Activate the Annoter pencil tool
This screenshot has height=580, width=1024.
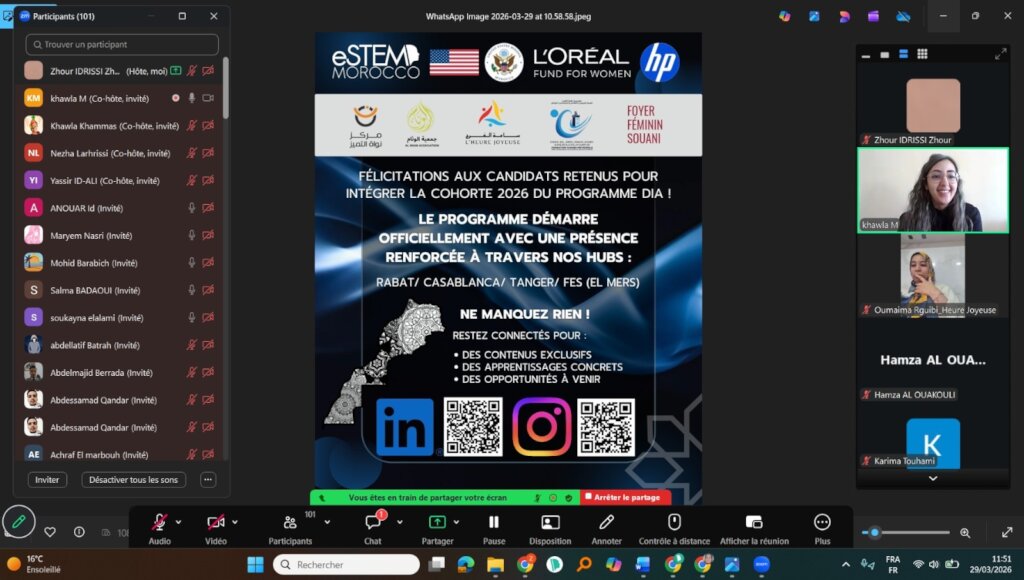606,528
